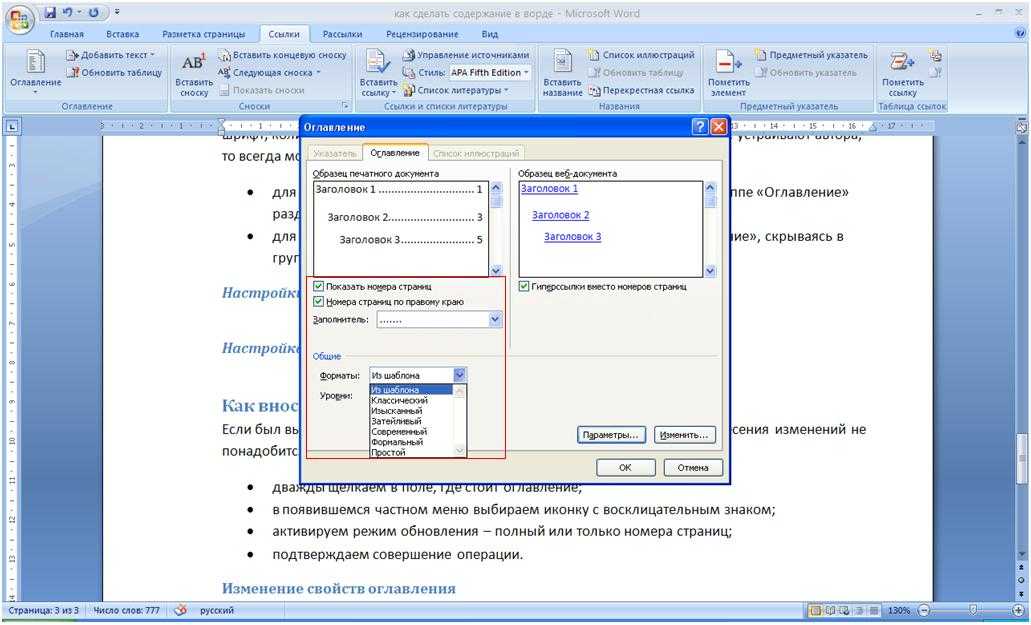Image resolution: width=1031 pixels, height=625 pixels.
Task: Click Изменить... button
Action: click(x=684, y=435)
